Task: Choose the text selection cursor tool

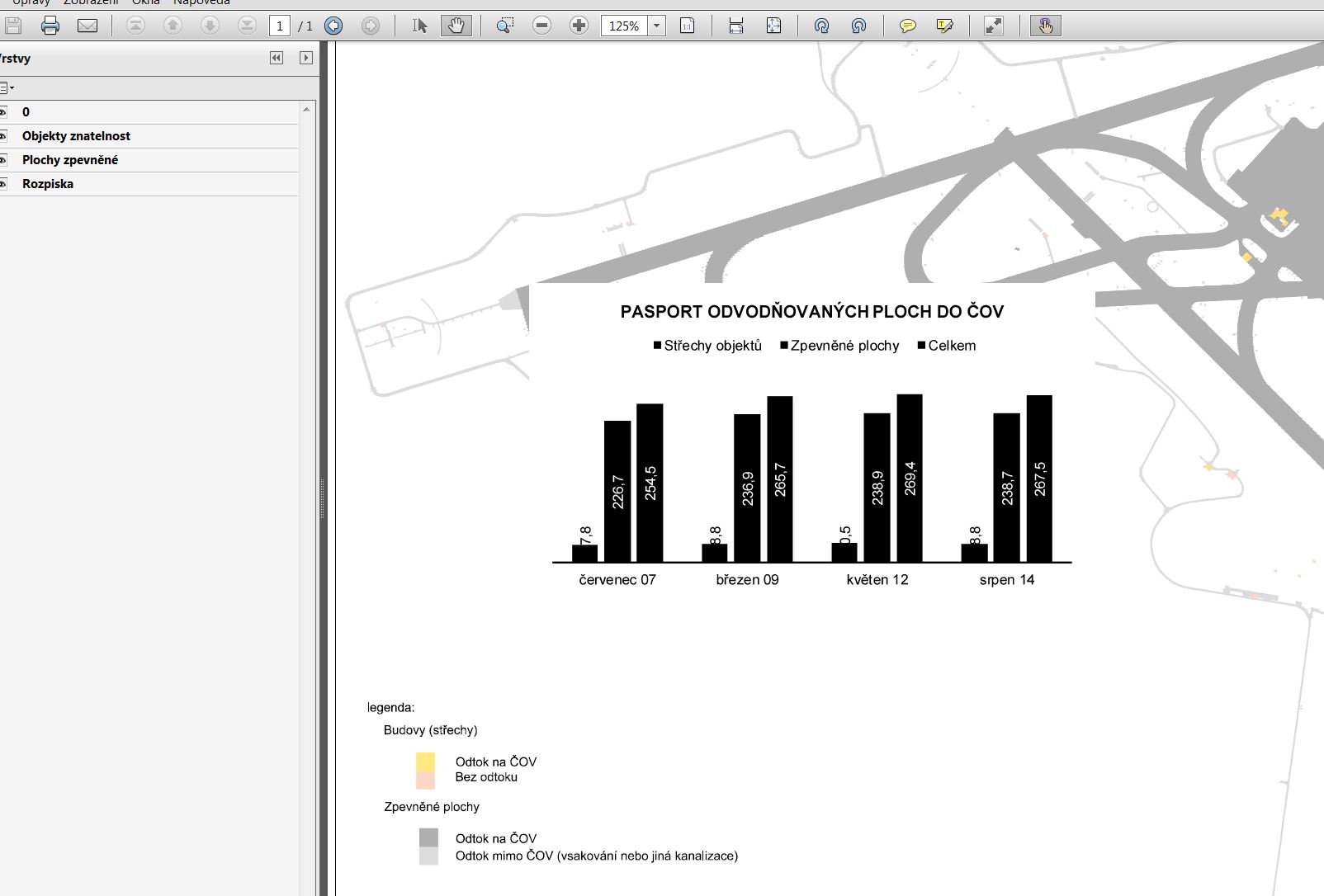Action: tap(419, 26)
